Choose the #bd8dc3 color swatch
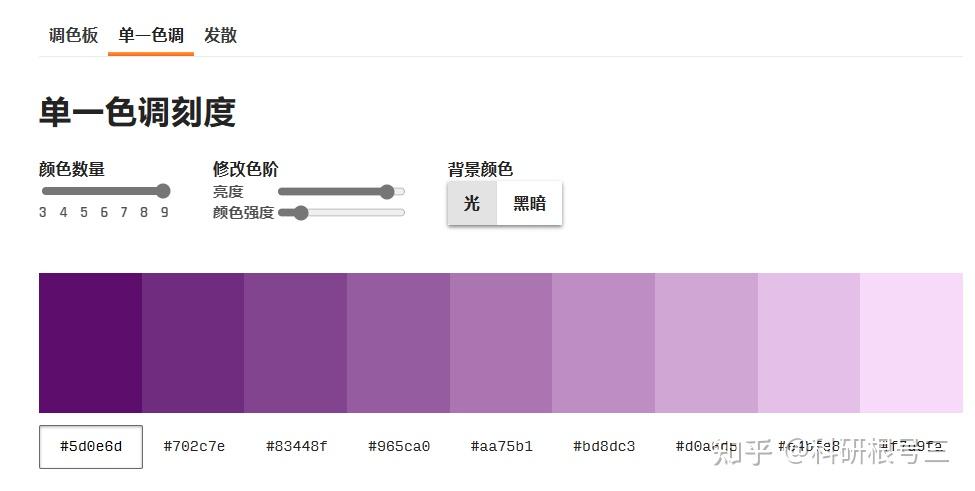The width and height of the screenshot is (975, 491). pos(603,342)
